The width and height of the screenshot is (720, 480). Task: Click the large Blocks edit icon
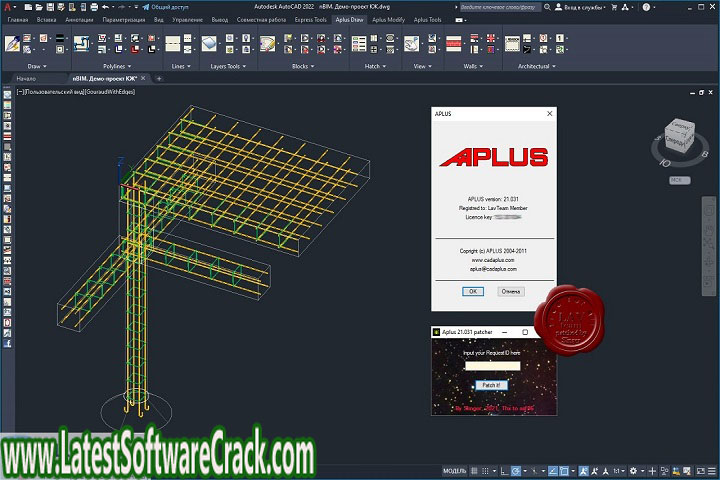[267, 44]
